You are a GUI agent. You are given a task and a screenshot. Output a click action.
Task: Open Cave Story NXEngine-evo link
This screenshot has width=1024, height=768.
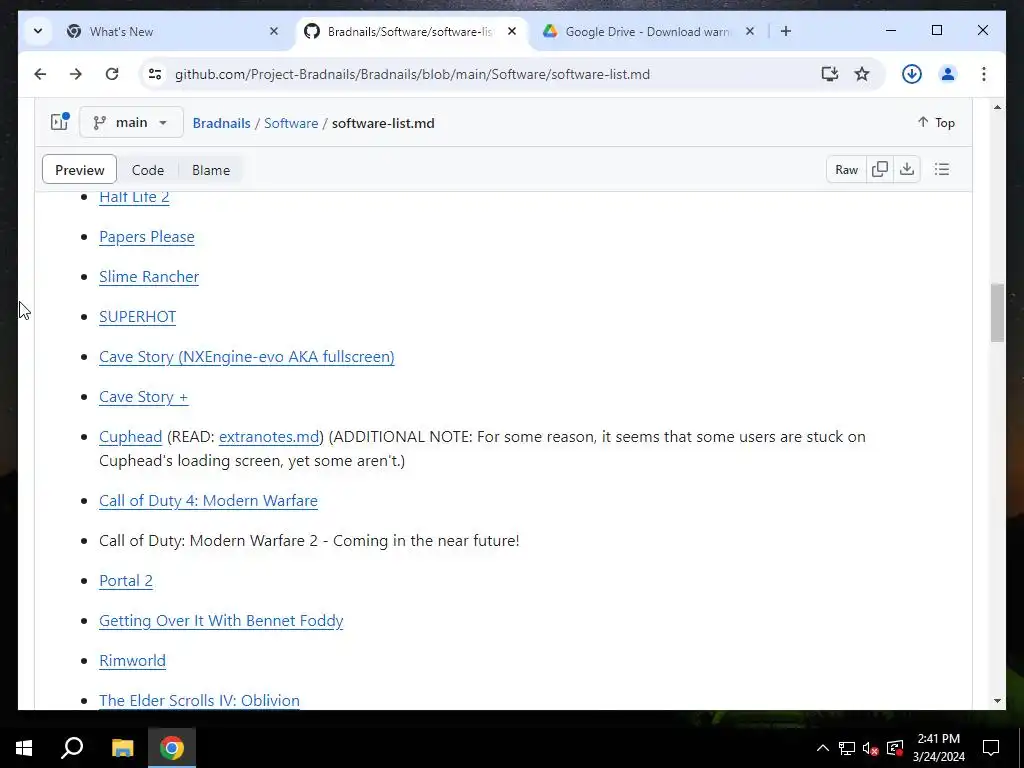tap(247, 357)
